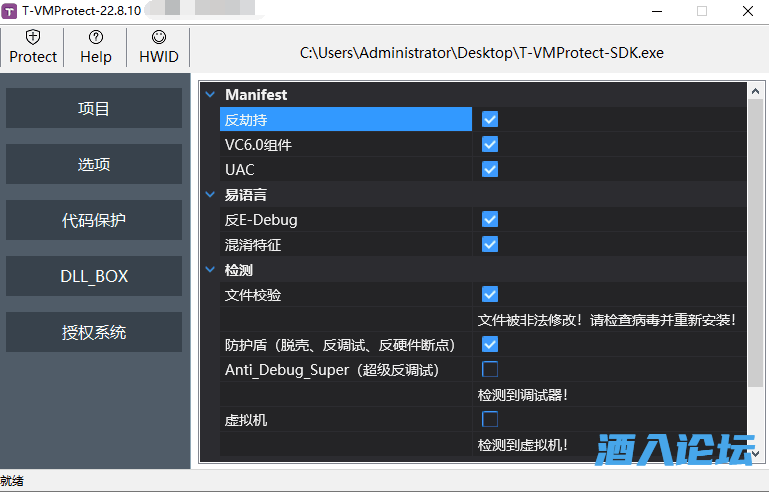This screenshot has width=769, height=492.
Task: Switch to the 选项 sidebar tab
Action: [x=94, y=164]
